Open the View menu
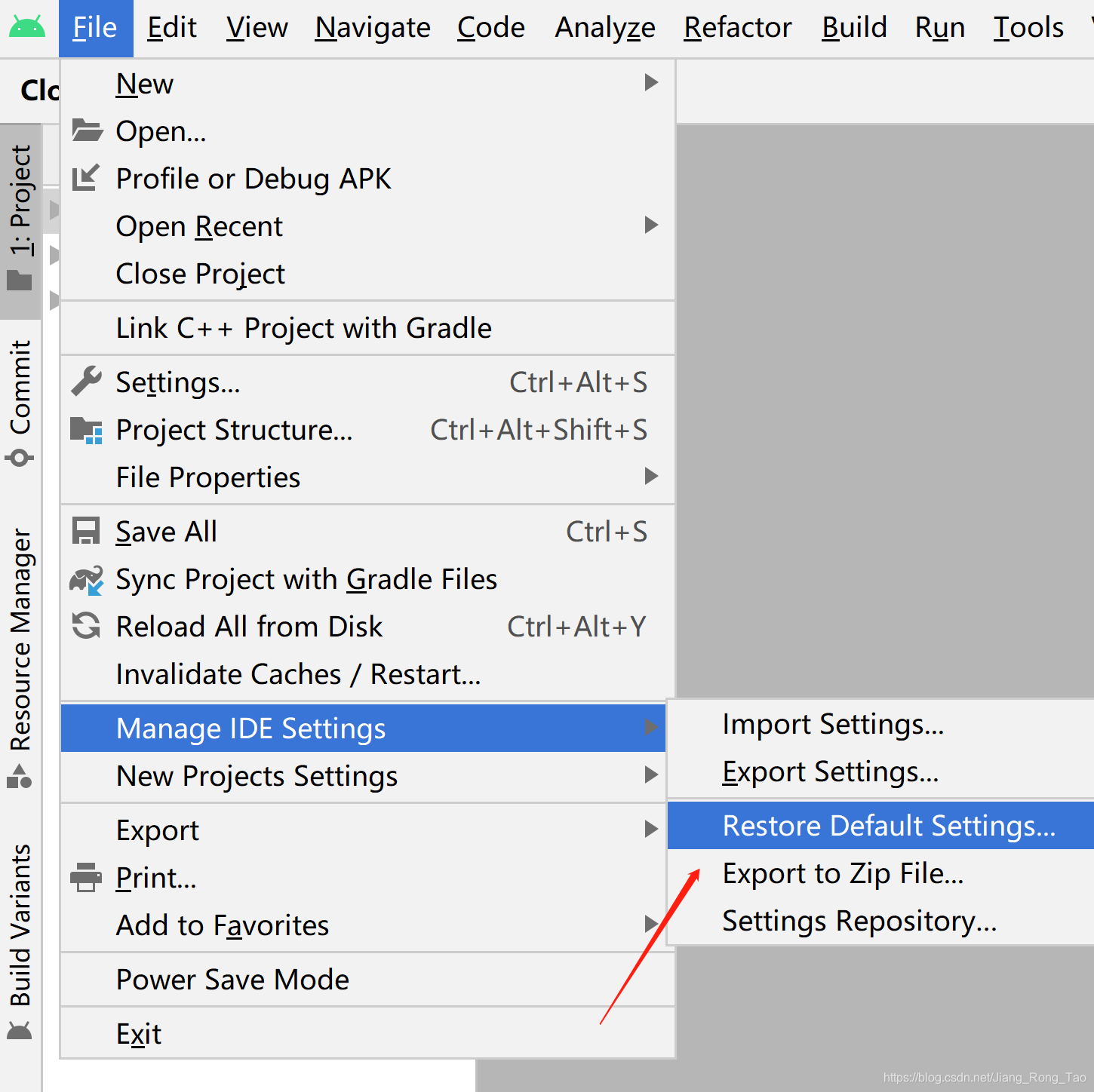1094x1092 pixels. point(257,28)
